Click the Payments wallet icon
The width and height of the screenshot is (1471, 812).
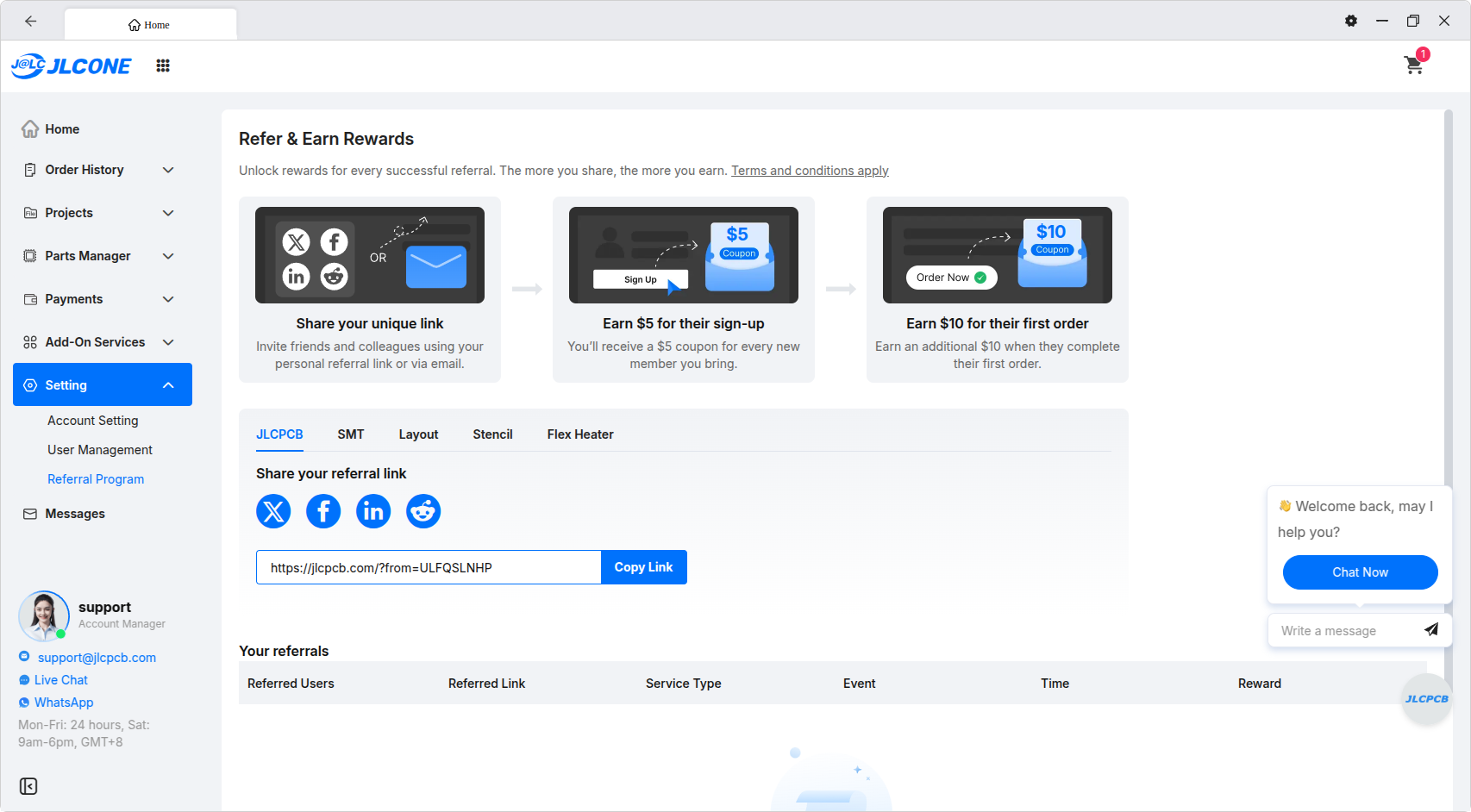30,299
